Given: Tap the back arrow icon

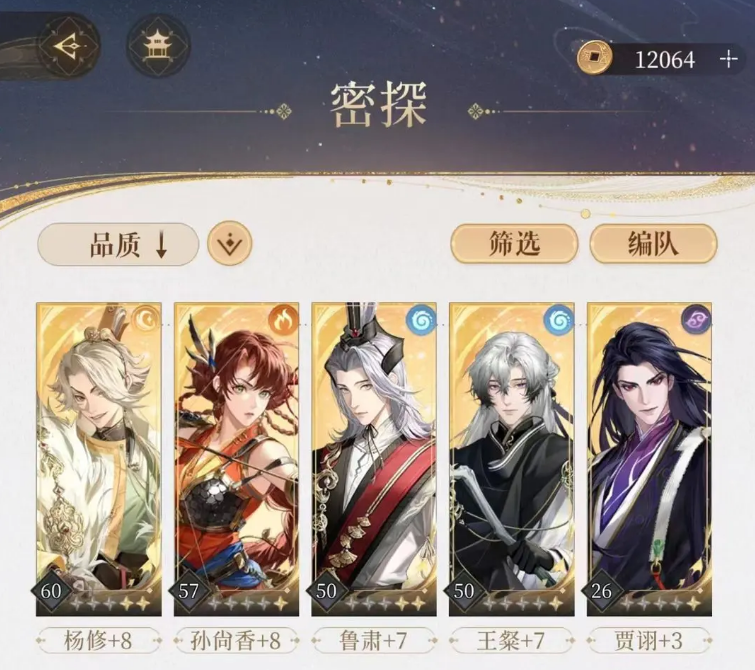Looking at the screenshot, I should pyautogui.click(x=68, y=47).
